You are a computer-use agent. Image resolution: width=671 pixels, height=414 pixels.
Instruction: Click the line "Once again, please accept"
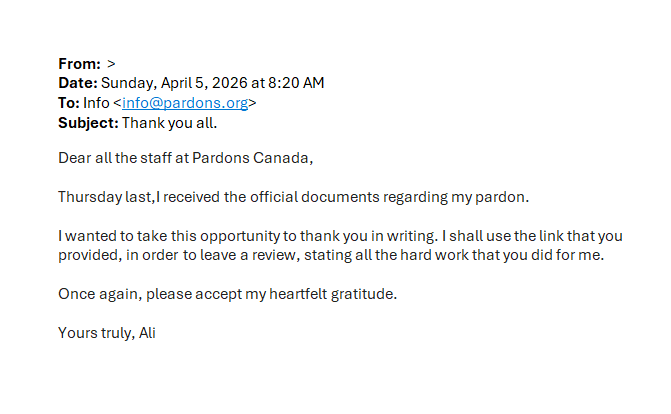(x=228, y=295)
